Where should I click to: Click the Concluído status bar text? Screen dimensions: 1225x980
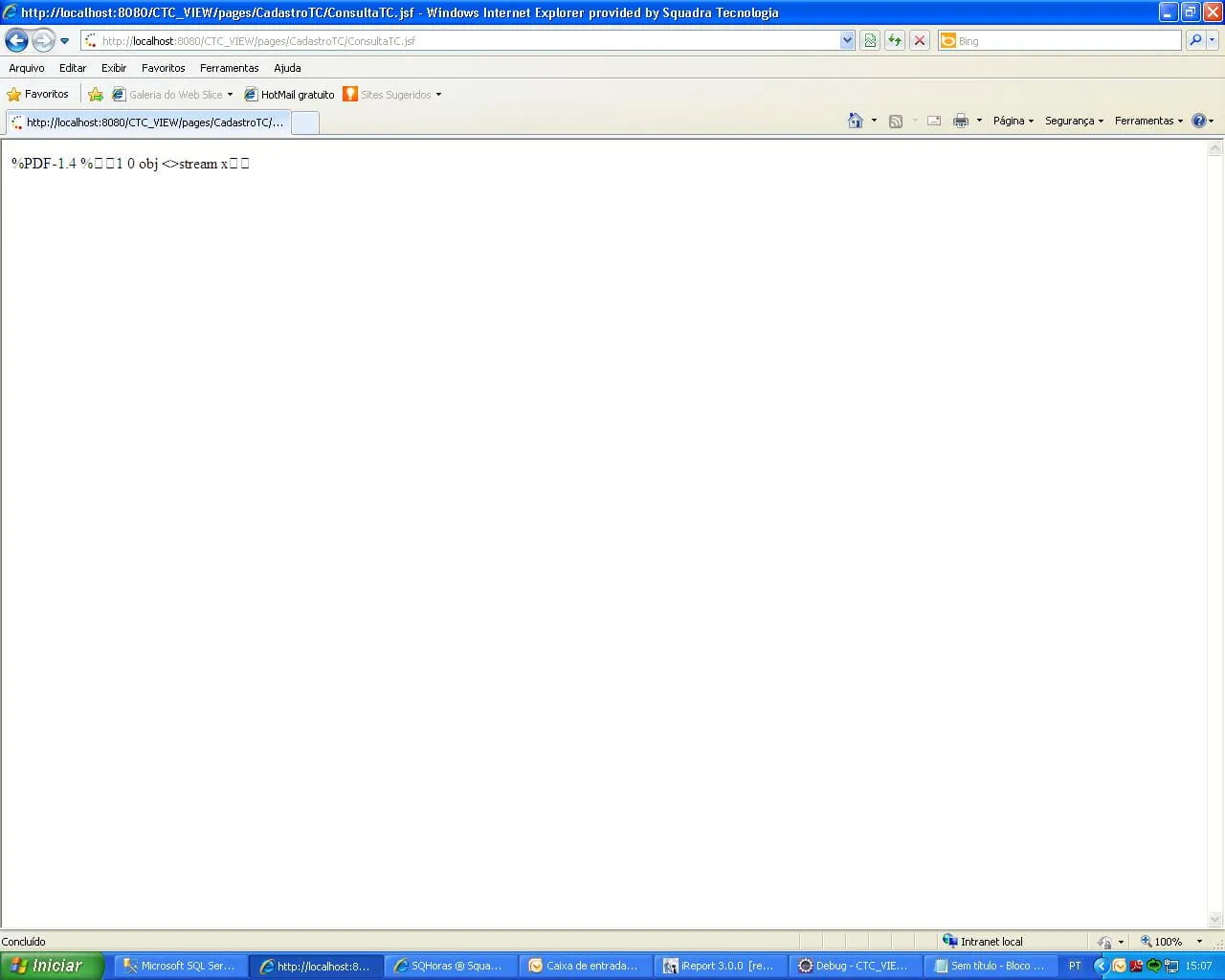(24, 942)
